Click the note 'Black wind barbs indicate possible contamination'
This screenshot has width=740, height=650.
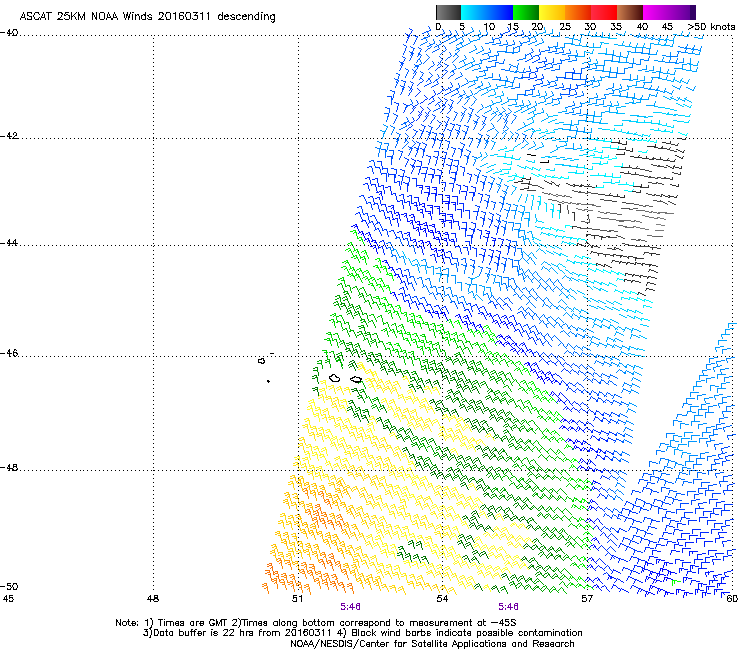(467, 633)
